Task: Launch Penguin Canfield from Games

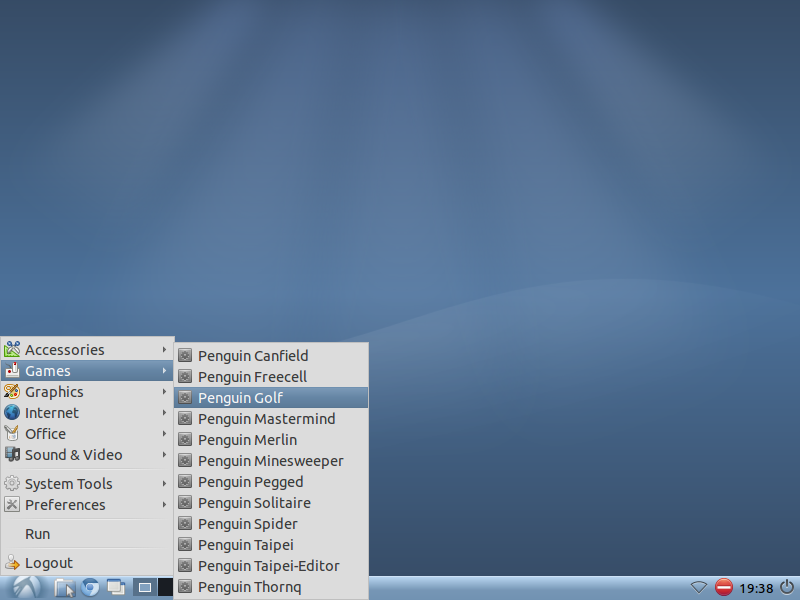Action: coord(271,356)
